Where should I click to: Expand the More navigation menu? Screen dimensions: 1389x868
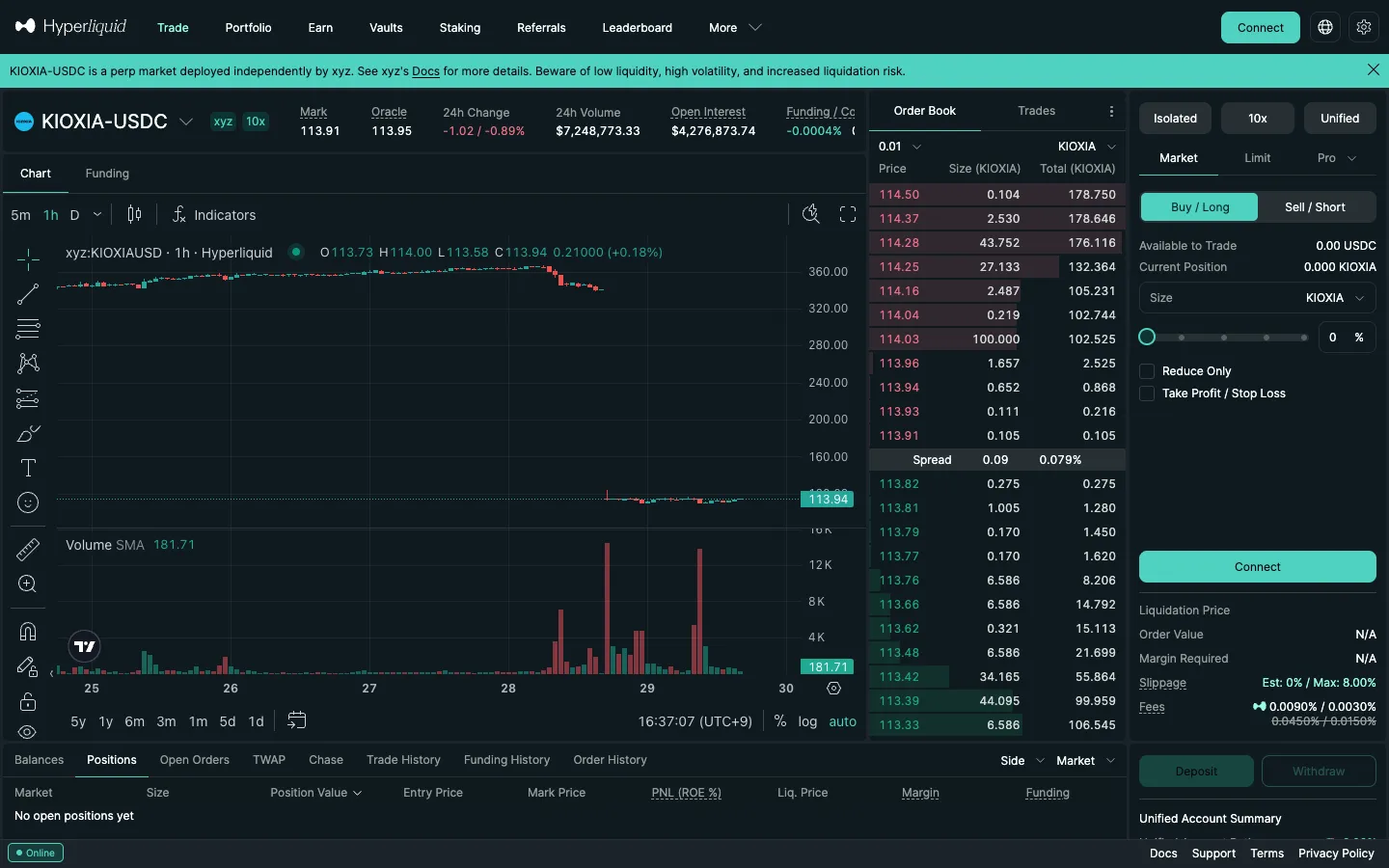click(x=735, y=28)
